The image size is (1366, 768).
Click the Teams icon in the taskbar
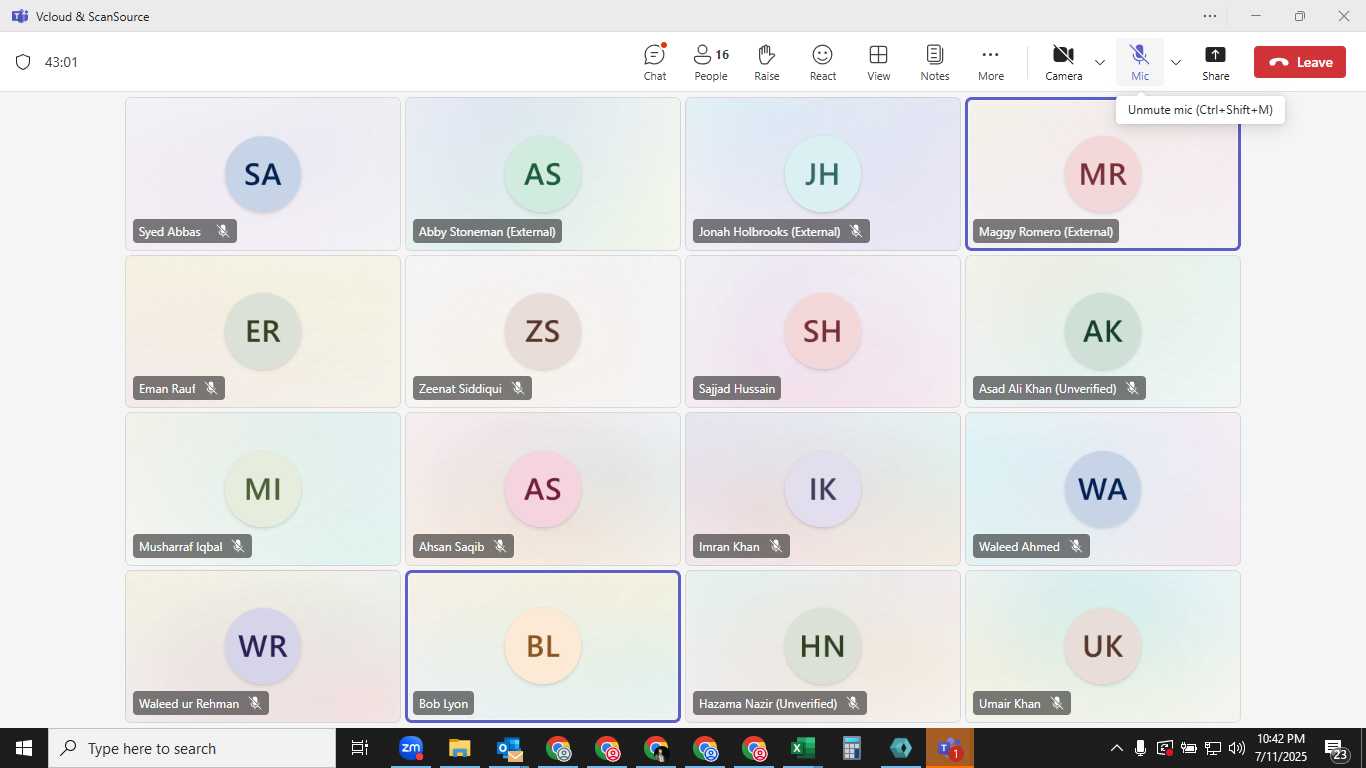tap(949, 748)
